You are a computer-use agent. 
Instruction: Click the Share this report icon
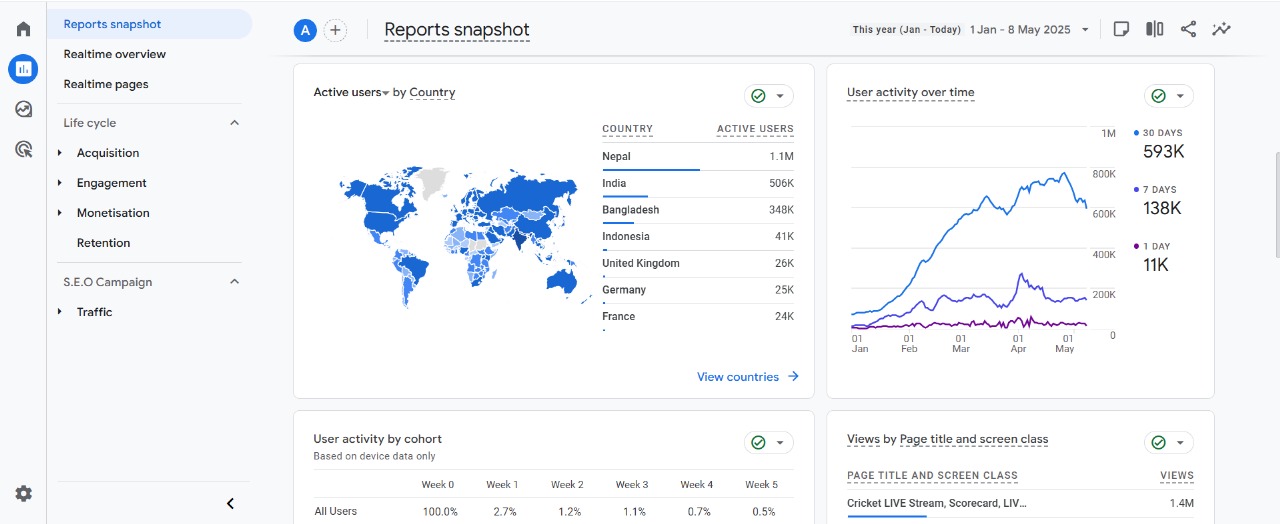point(1188,29)
